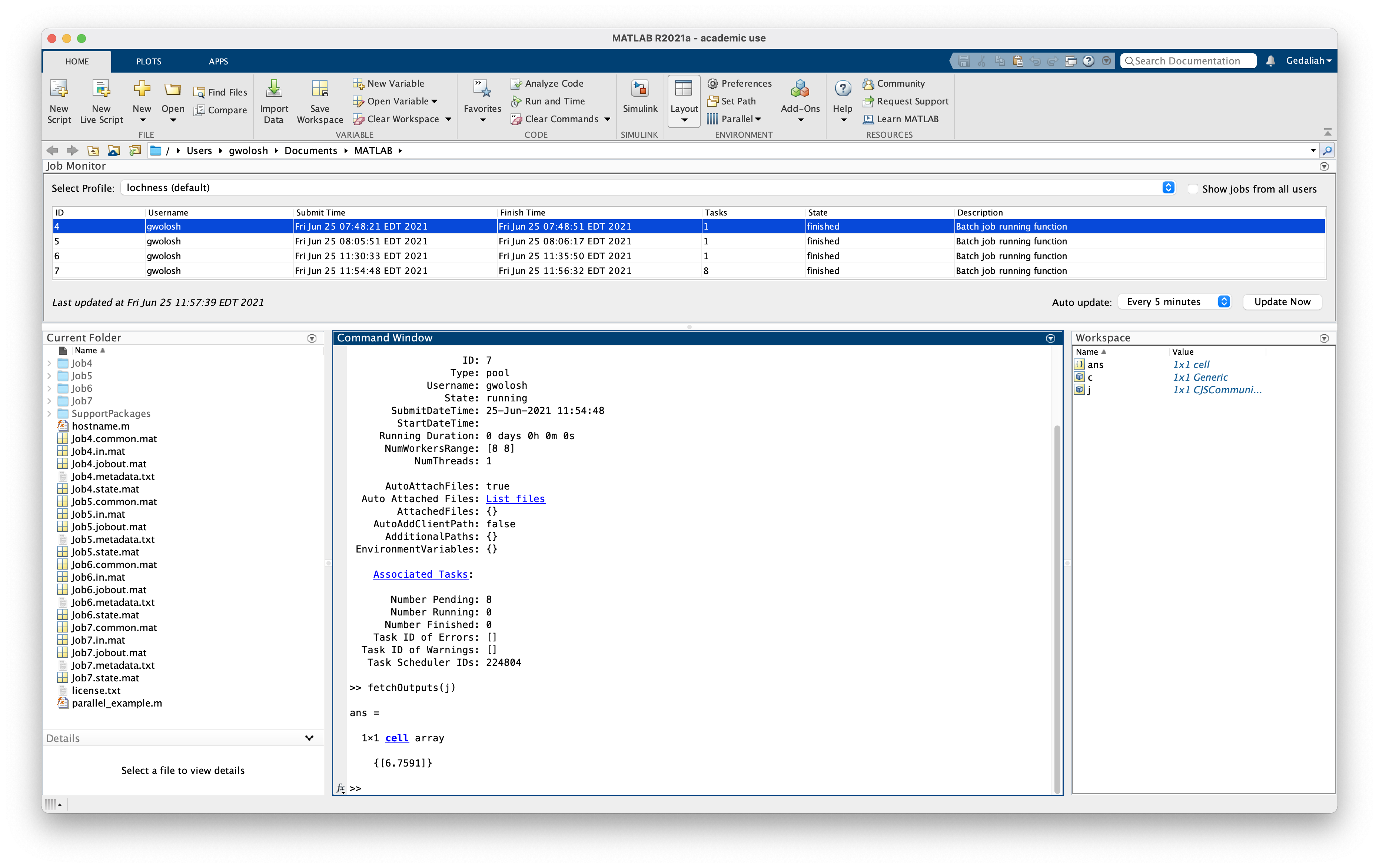Viewport: 1379px width, 868px height.
Task: Open the Job Monitor panel actions menu
Action: [1324, 167]
